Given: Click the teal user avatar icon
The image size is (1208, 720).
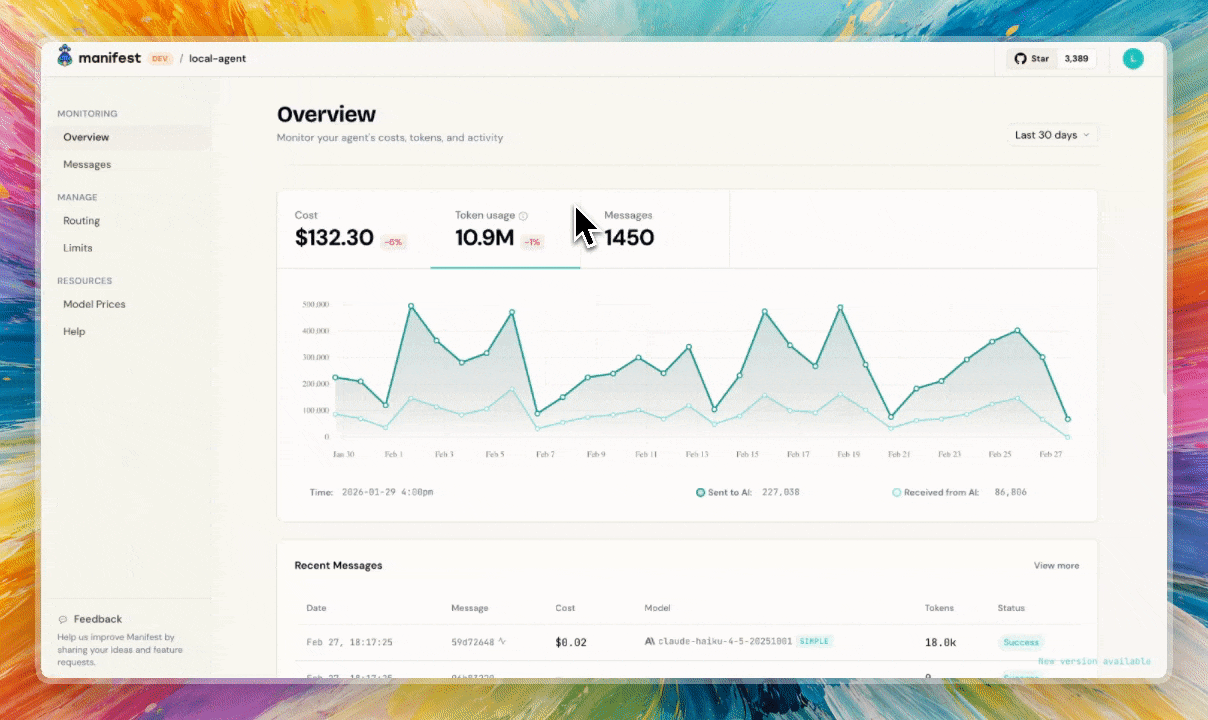Looking at the screenshot, I should [1133, 58].
